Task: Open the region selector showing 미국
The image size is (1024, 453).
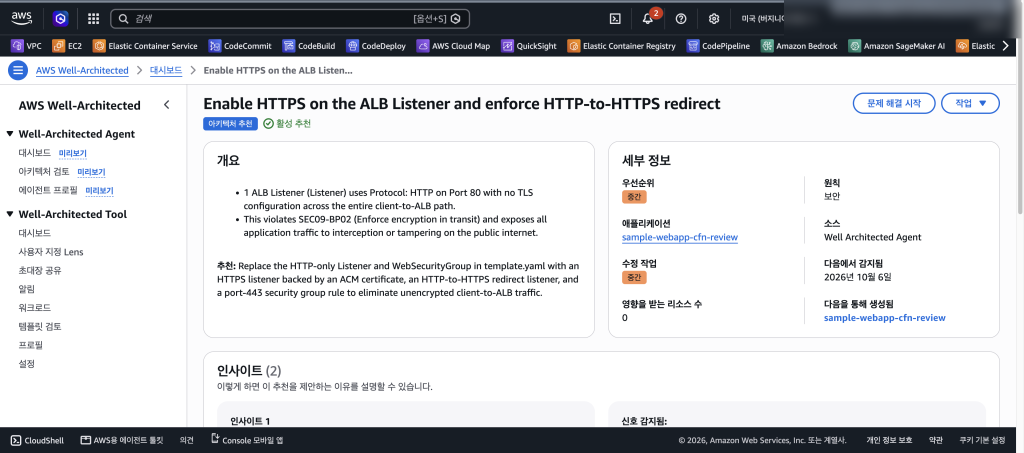Action: pyautogui.click(x=762, y=19)
